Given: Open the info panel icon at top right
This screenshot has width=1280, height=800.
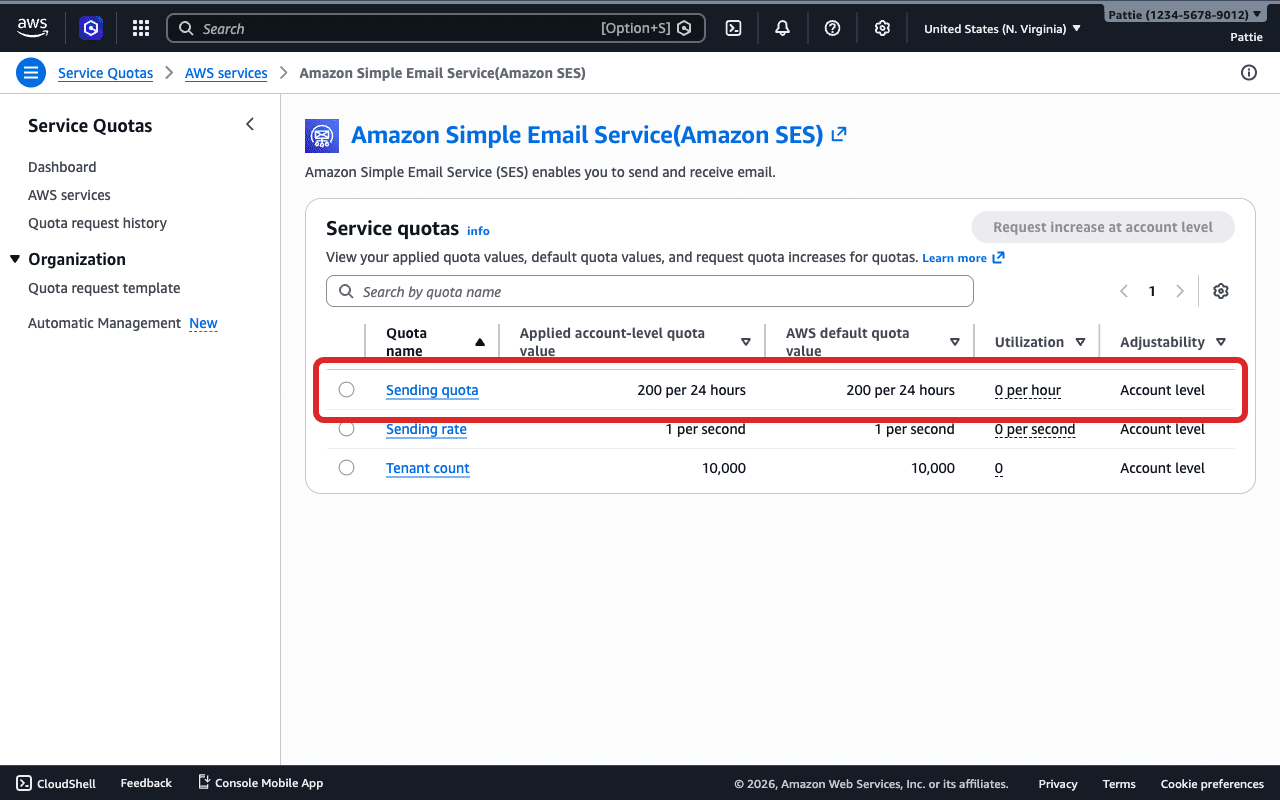Looking at the screenshot, I should pos(1249,72).
